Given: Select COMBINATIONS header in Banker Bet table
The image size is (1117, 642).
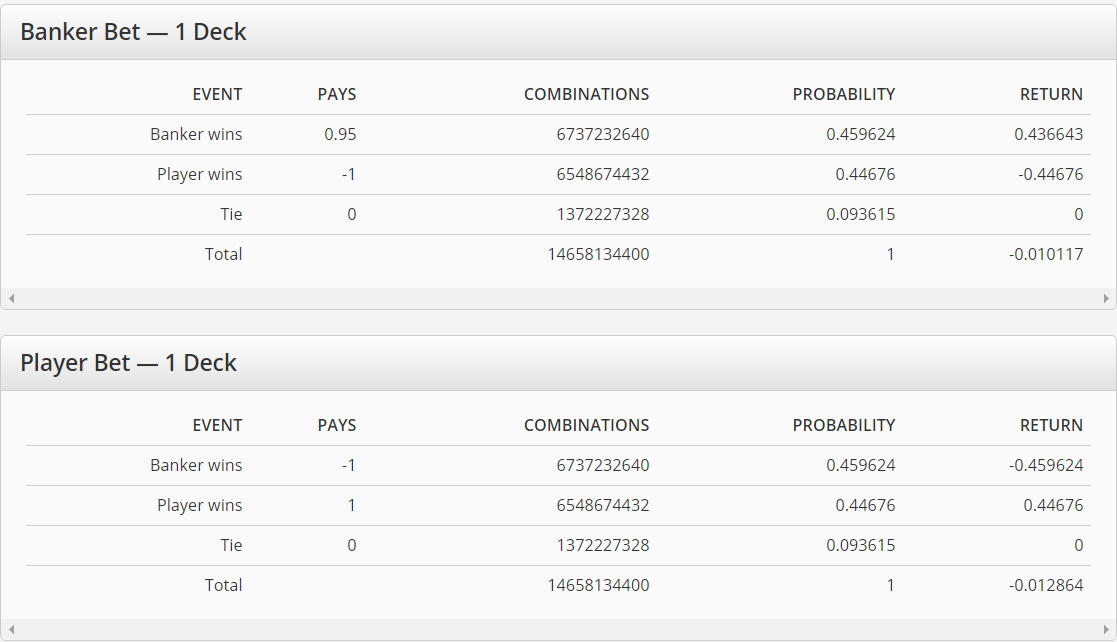Looking at the screenshot, I should coord(586,94).
